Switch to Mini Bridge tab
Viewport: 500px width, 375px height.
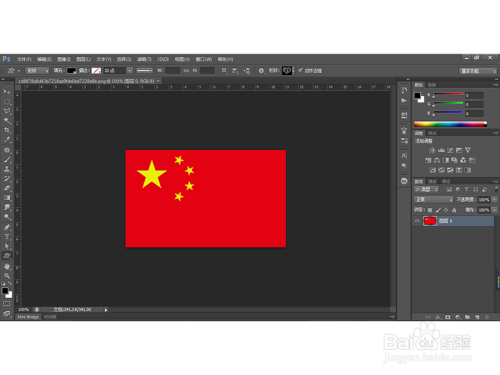pyautogui.click(x=28, y=317)
